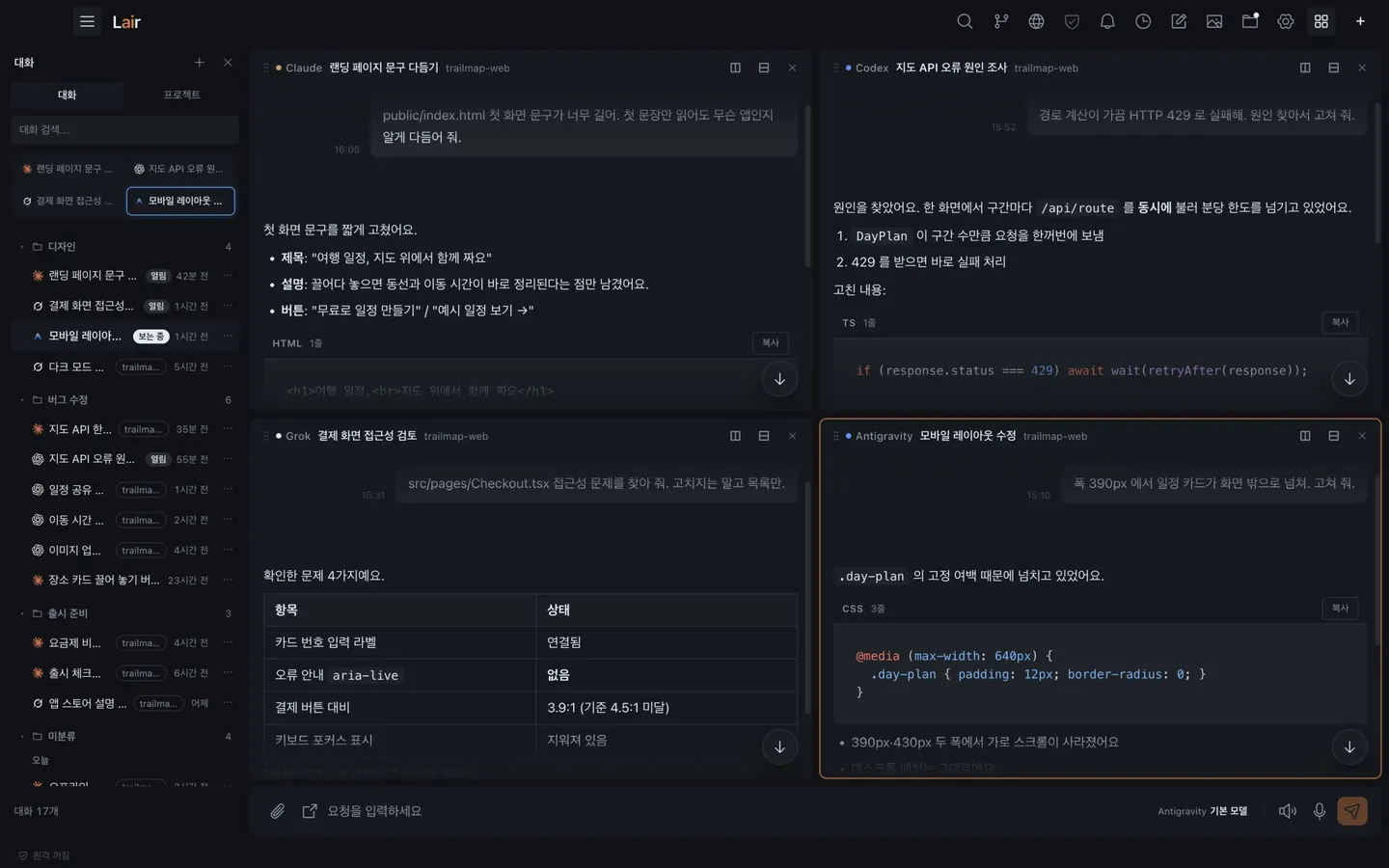The width and height of the screenshot is (1389, 868).
Task: Open notifications bell icon
Action: point(1107,21)
